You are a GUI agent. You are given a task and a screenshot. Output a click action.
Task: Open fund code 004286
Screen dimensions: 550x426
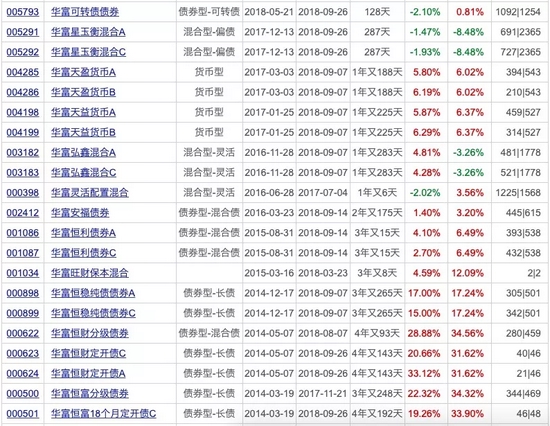tap(23, 92)
